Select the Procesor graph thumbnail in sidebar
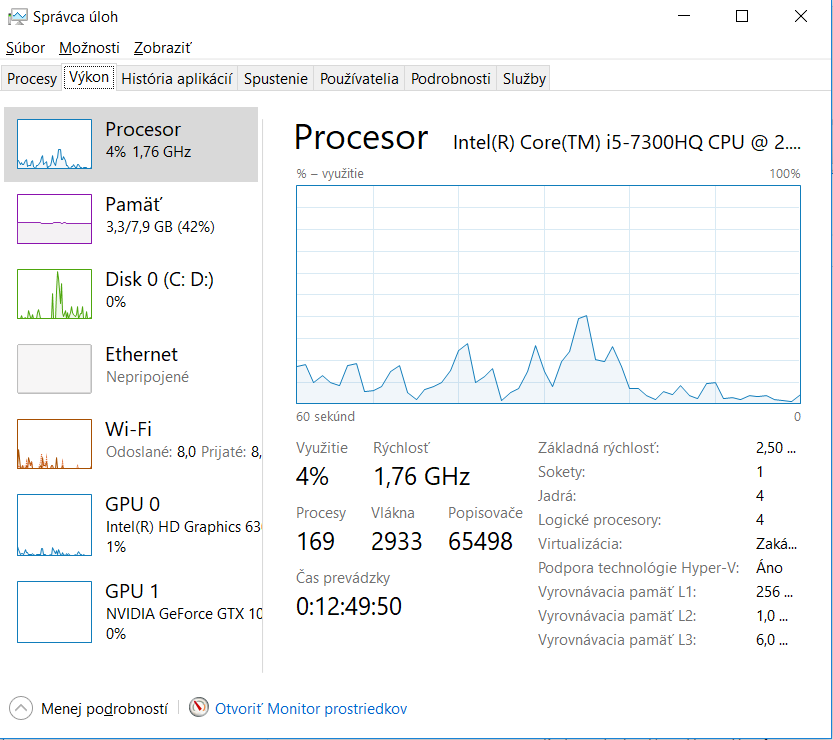 (54, 144)
